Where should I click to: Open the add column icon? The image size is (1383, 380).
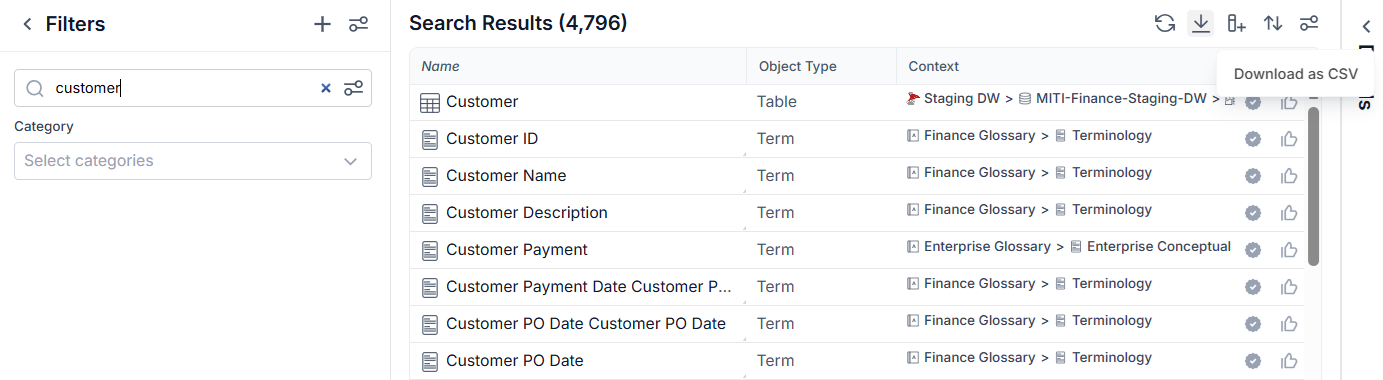click(1237, 23)
